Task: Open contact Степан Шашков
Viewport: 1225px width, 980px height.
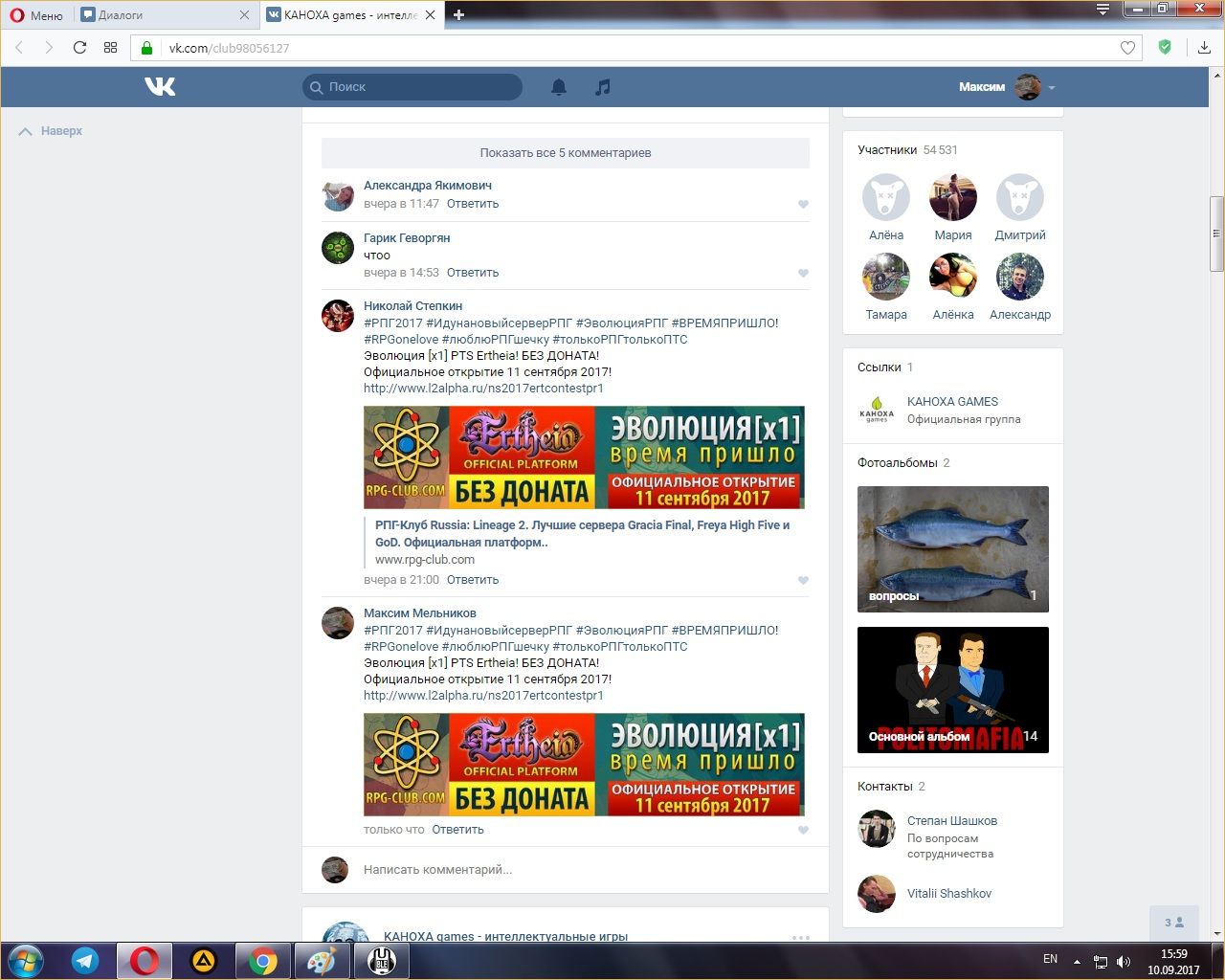Action: click(952, 821)
